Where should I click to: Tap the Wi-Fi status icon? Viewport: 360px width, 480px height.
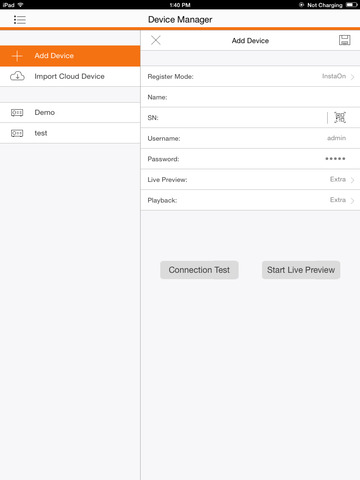tap(20, 5)
